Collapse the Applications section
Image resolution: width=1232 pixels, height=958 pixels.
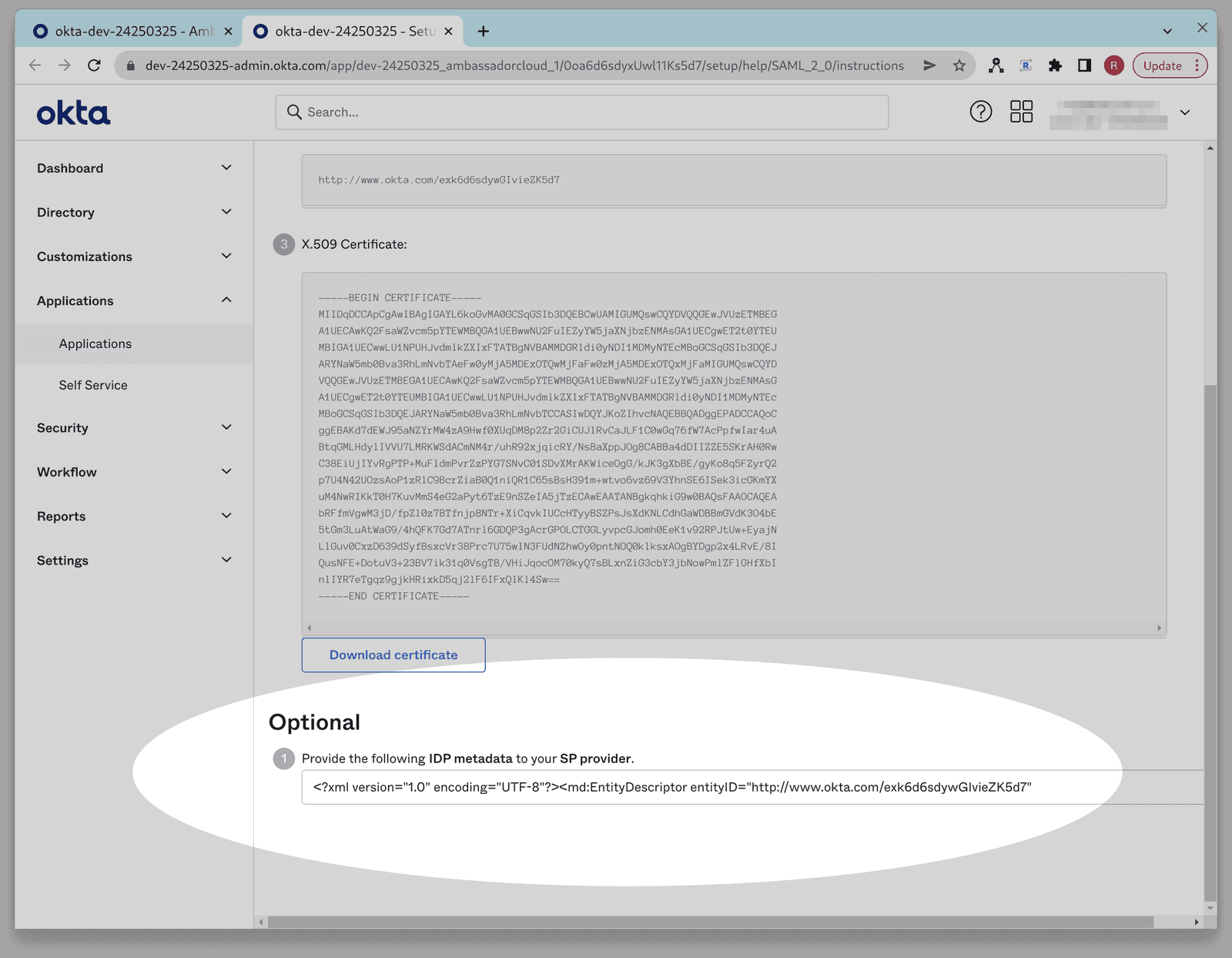[134, 300]
